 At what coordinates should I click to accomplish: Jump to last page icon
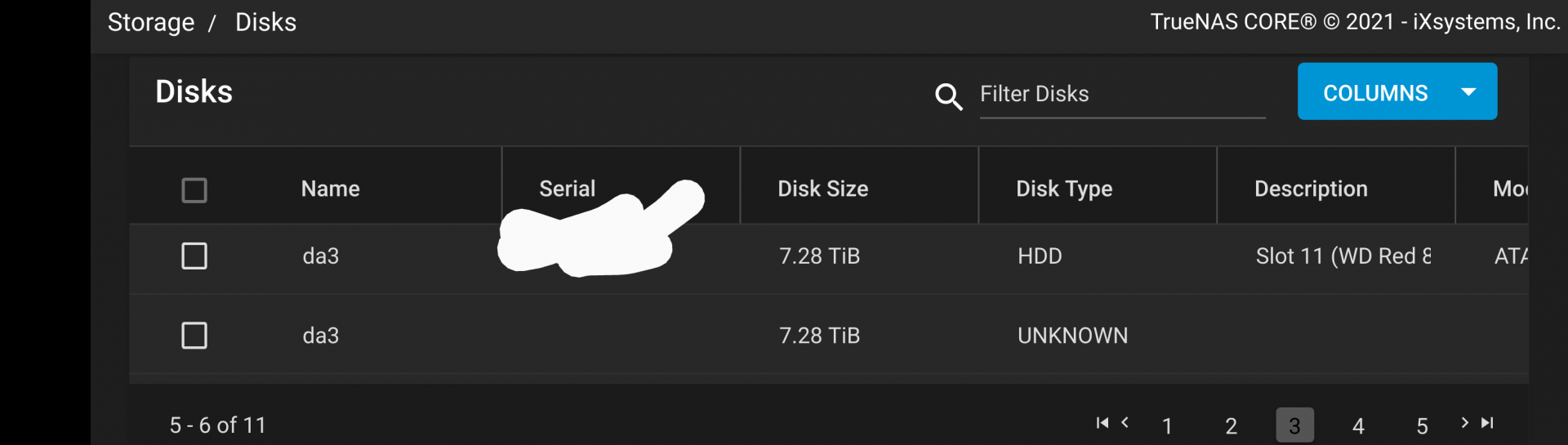(1487, 423)
